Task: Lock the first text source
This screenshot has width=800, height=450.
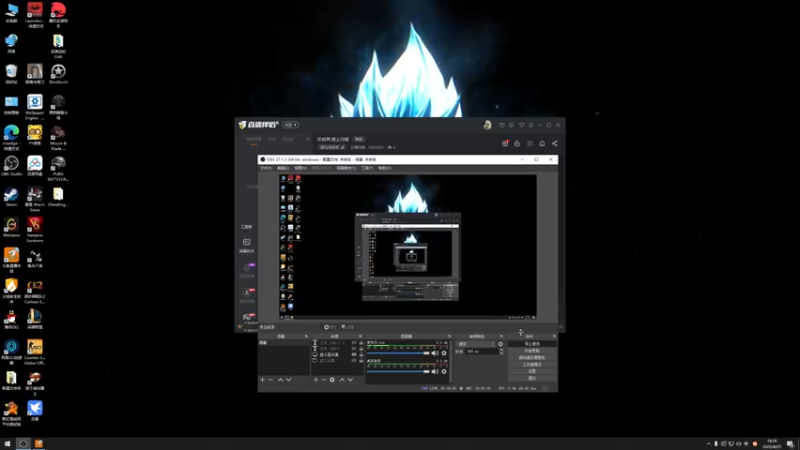Action: 361,343
